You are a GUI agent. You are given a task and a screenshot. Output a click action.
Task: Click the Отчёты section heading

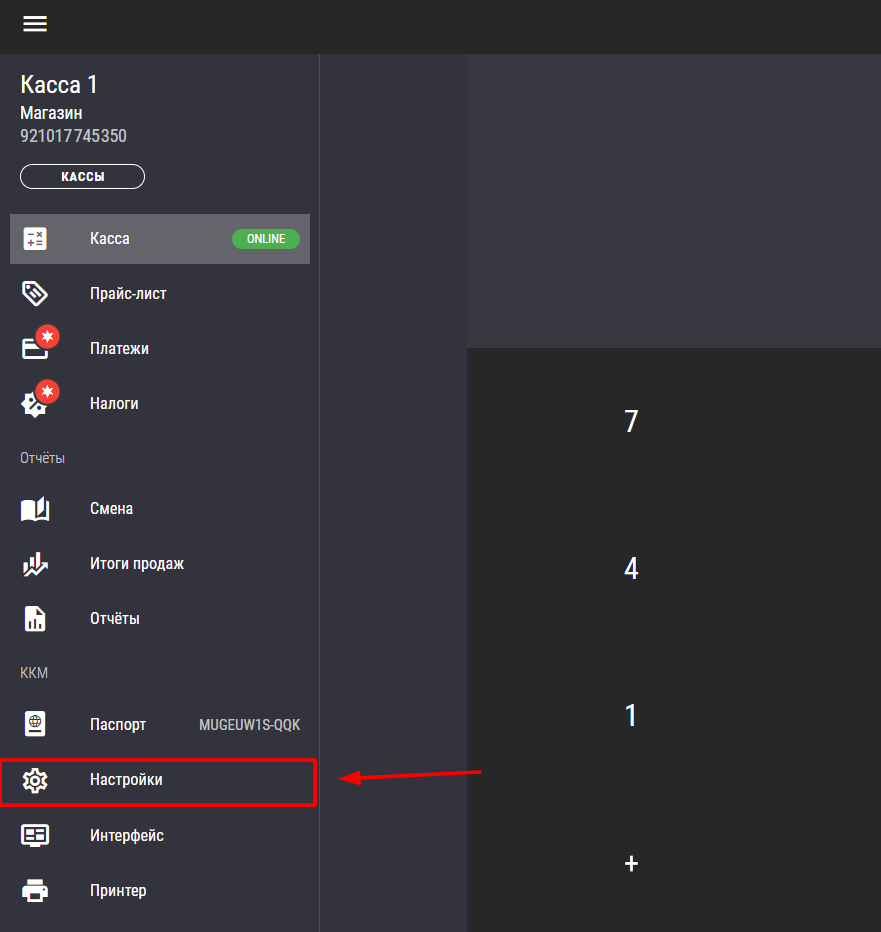point(42,458)
